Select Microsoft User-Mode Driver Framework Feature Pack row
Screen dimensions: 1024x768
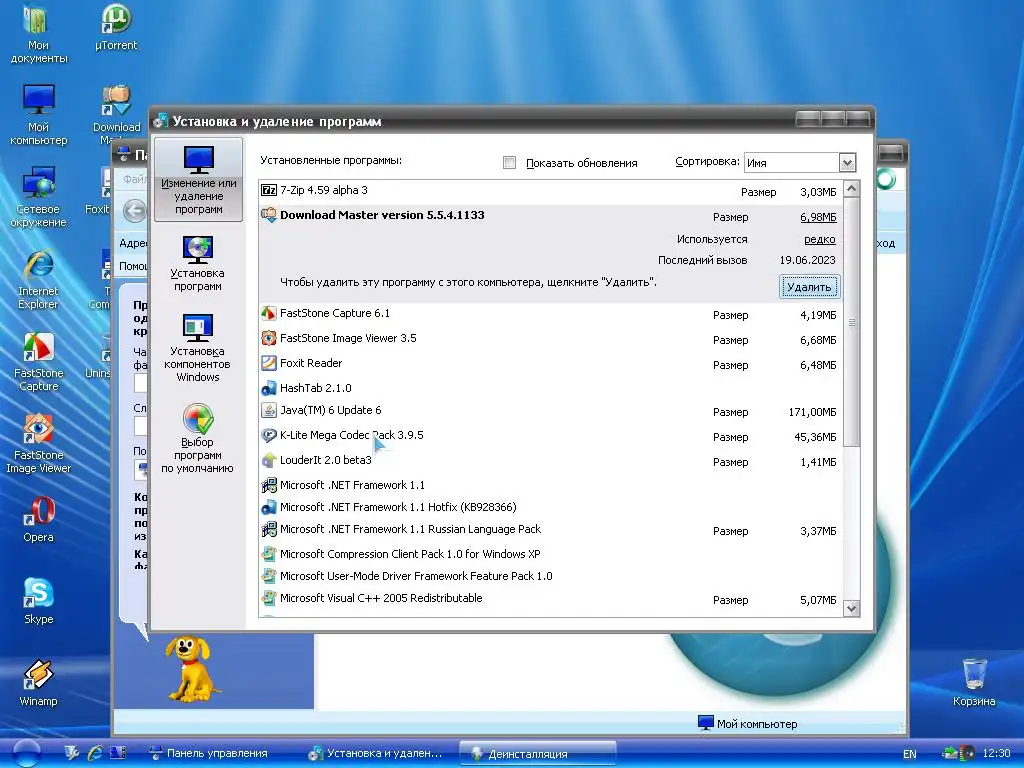click(x=551, y=576)
